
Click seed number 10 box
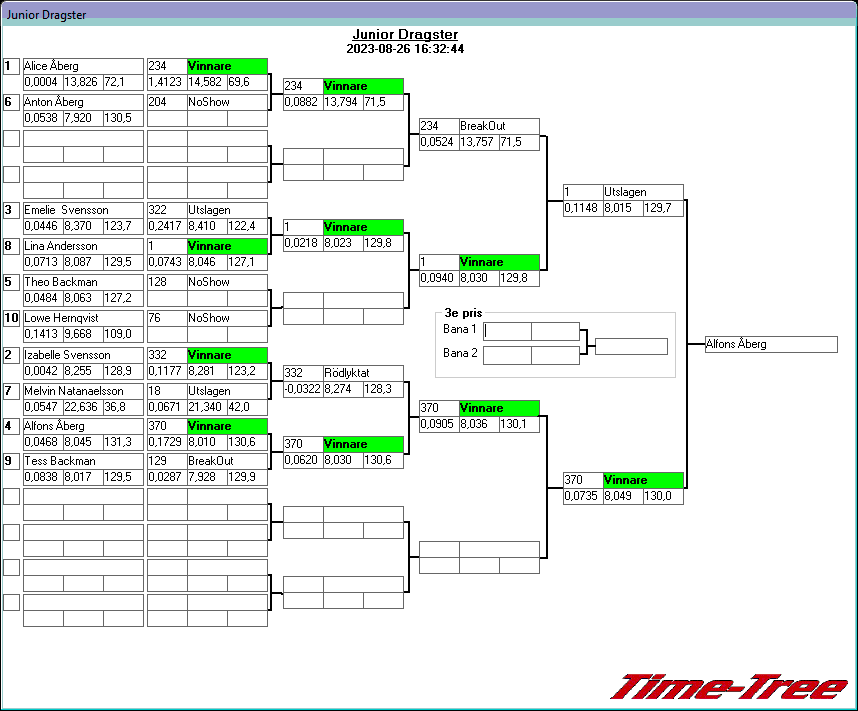point(11,319)
